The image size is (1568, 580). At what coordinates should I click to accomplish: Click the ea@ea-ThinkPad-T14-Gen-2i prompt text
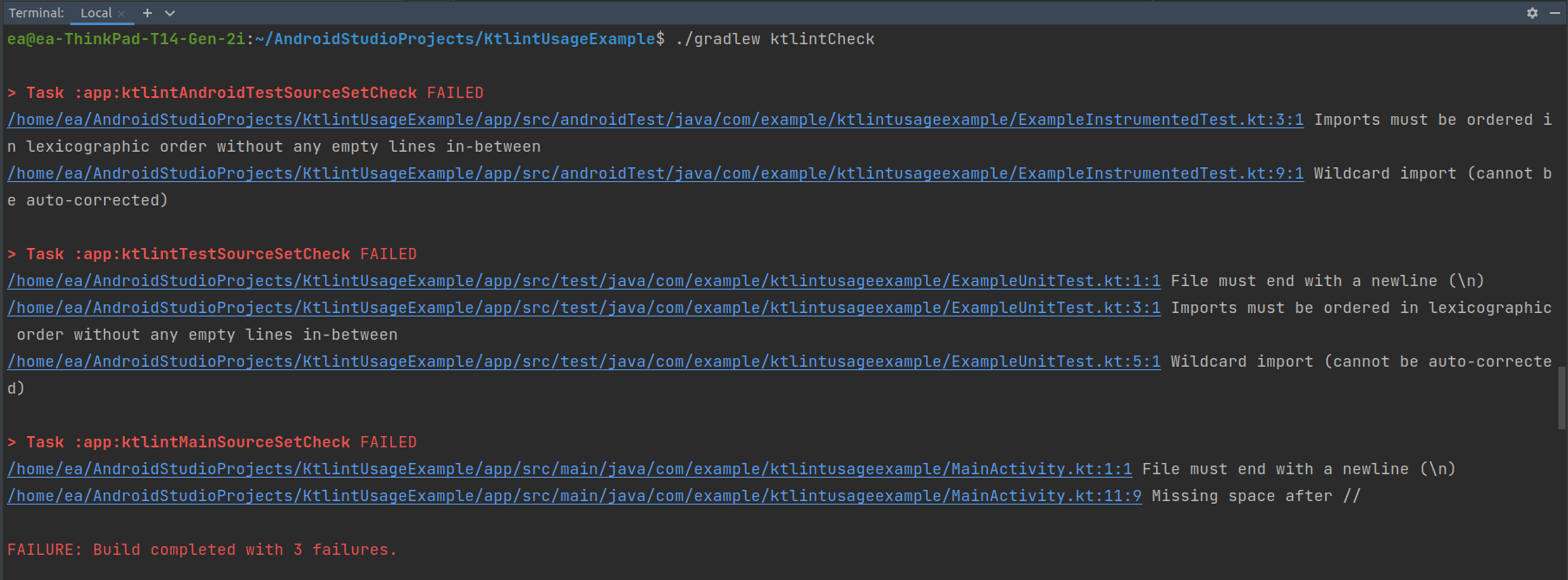[x=126, y=39]
